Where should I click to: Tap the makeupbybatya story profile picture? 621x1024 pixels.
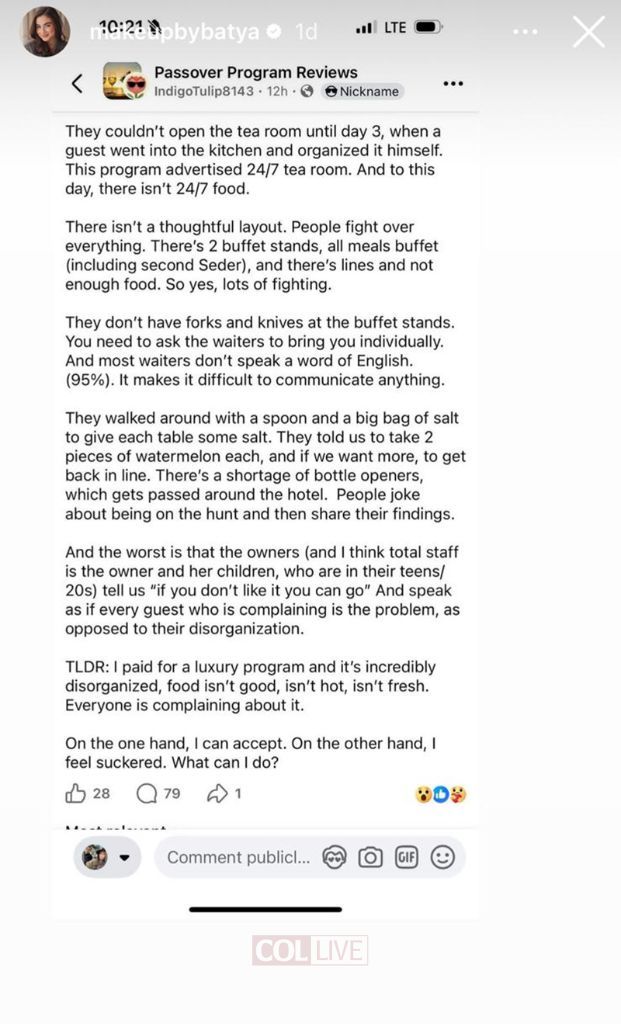46,31
